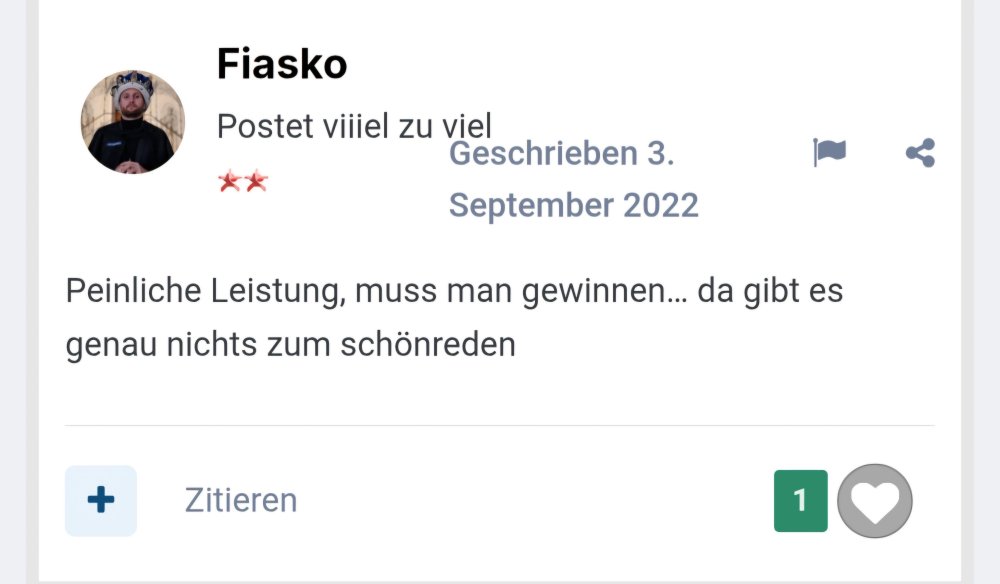The height and width of the screenshot is (584, 1000).
Task: Click Zitieren to quote the post
Action: tap(241, 500)
